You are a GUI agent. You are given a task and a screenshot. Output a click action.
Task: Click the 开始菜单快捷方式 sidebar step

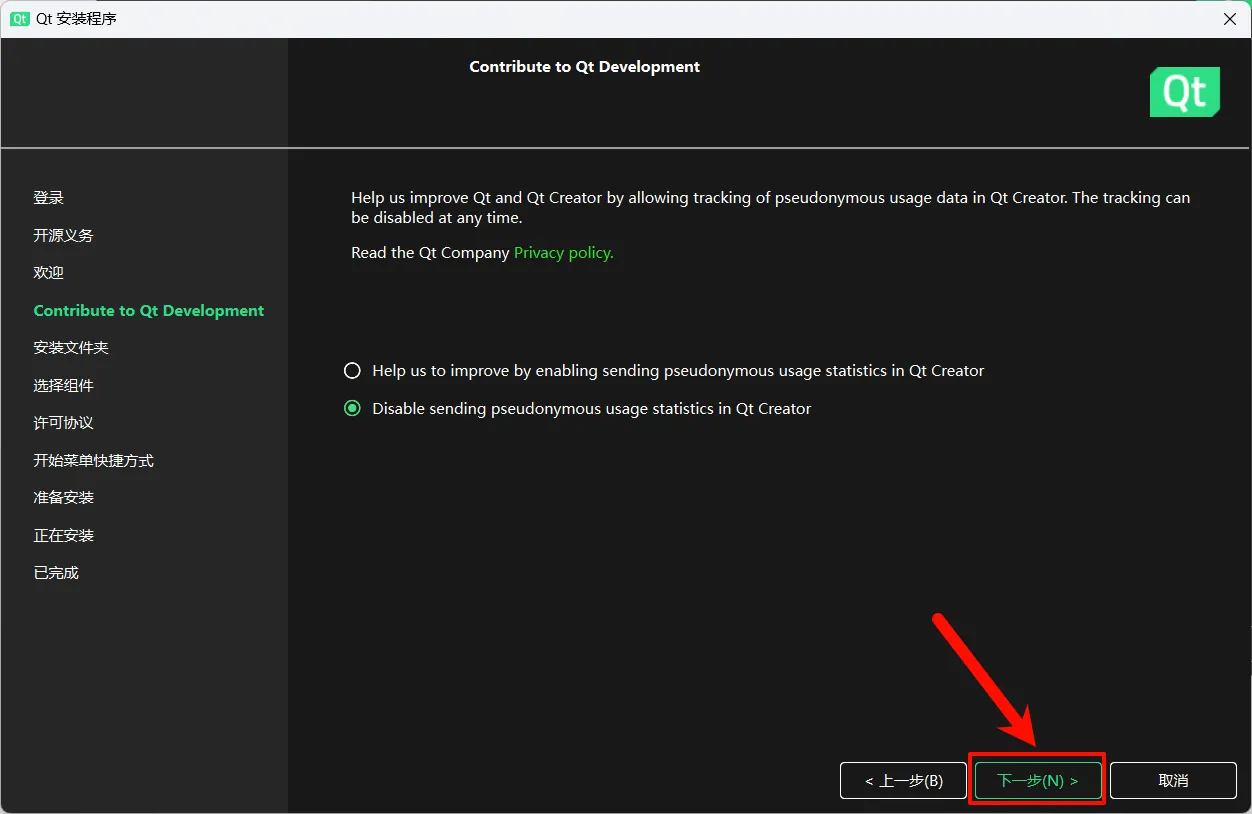pos(93,461)
